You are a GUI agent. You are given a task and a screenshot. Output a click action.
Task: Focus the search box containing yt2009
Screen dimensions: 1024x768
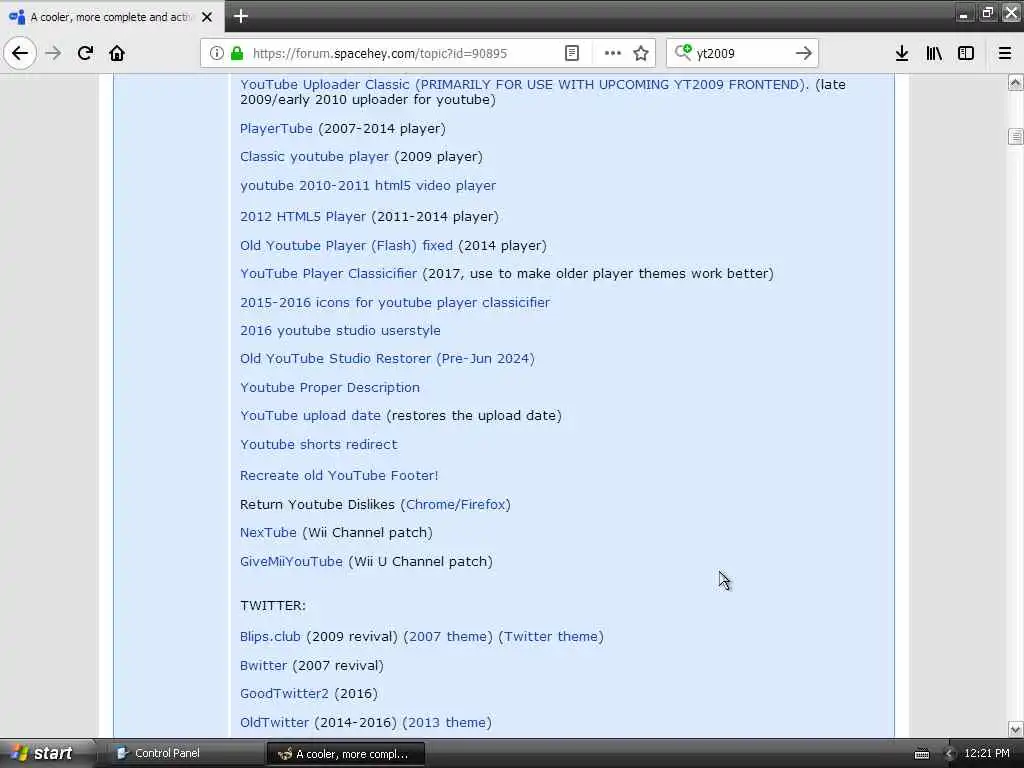(741, 54)
